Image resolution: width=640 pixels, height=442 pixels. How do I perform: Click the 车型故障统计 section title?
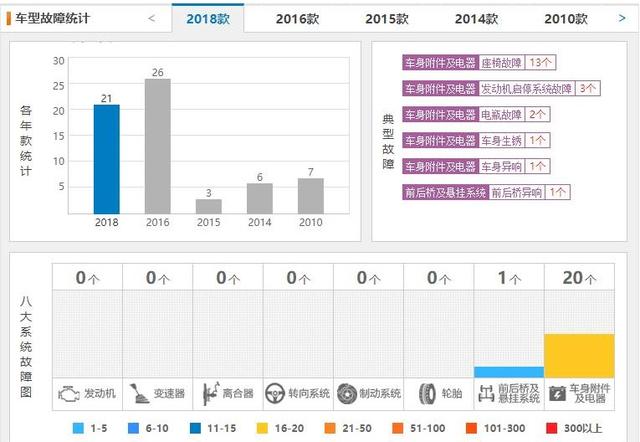tap(52, 18)
